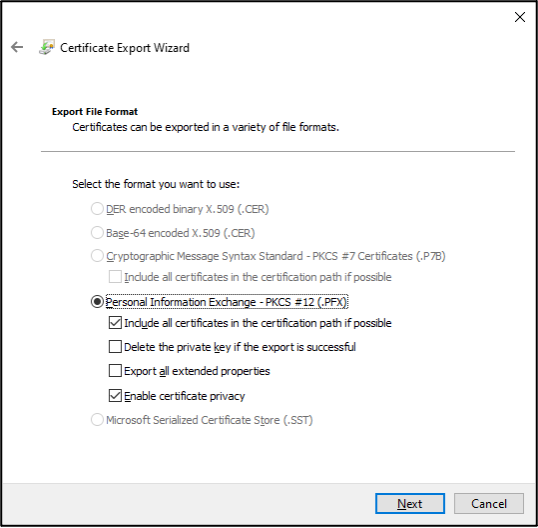Image resolution: width=538 pixels, height=528 pixels.
Task: Check Export all extended properties
Action: [x=115, y=371]
